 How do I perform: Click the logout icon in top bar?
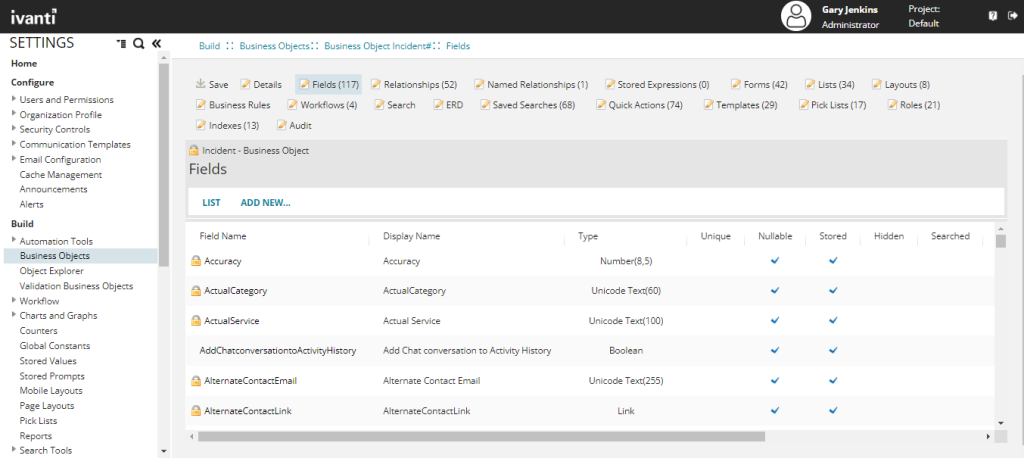point(1013,16)
